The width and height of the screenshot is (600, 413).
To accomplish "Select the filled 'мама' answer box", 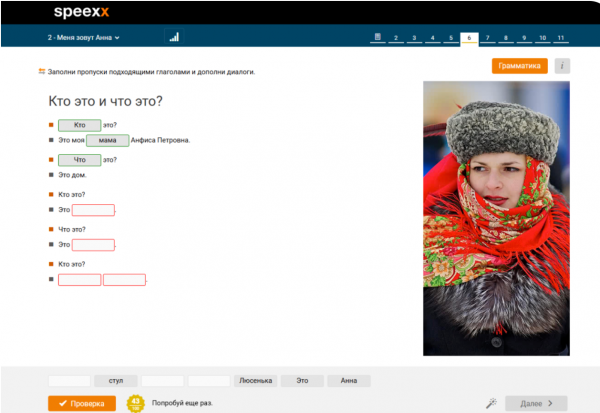I will click(108, 140).
